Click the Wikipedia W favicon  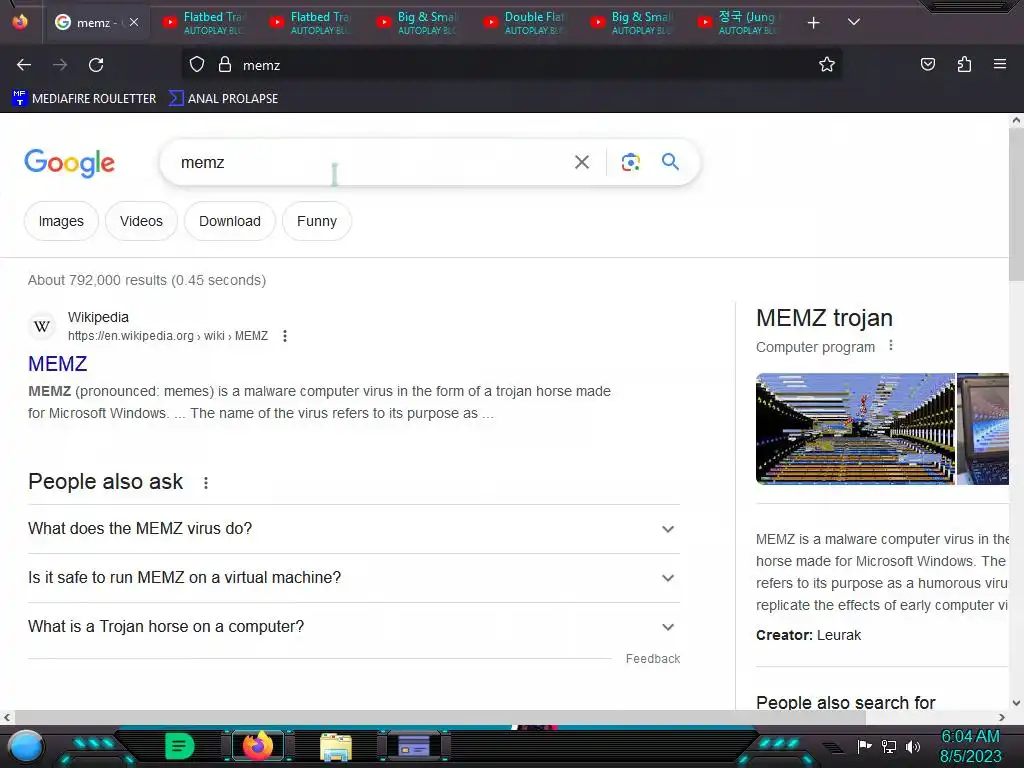(42, 326)
